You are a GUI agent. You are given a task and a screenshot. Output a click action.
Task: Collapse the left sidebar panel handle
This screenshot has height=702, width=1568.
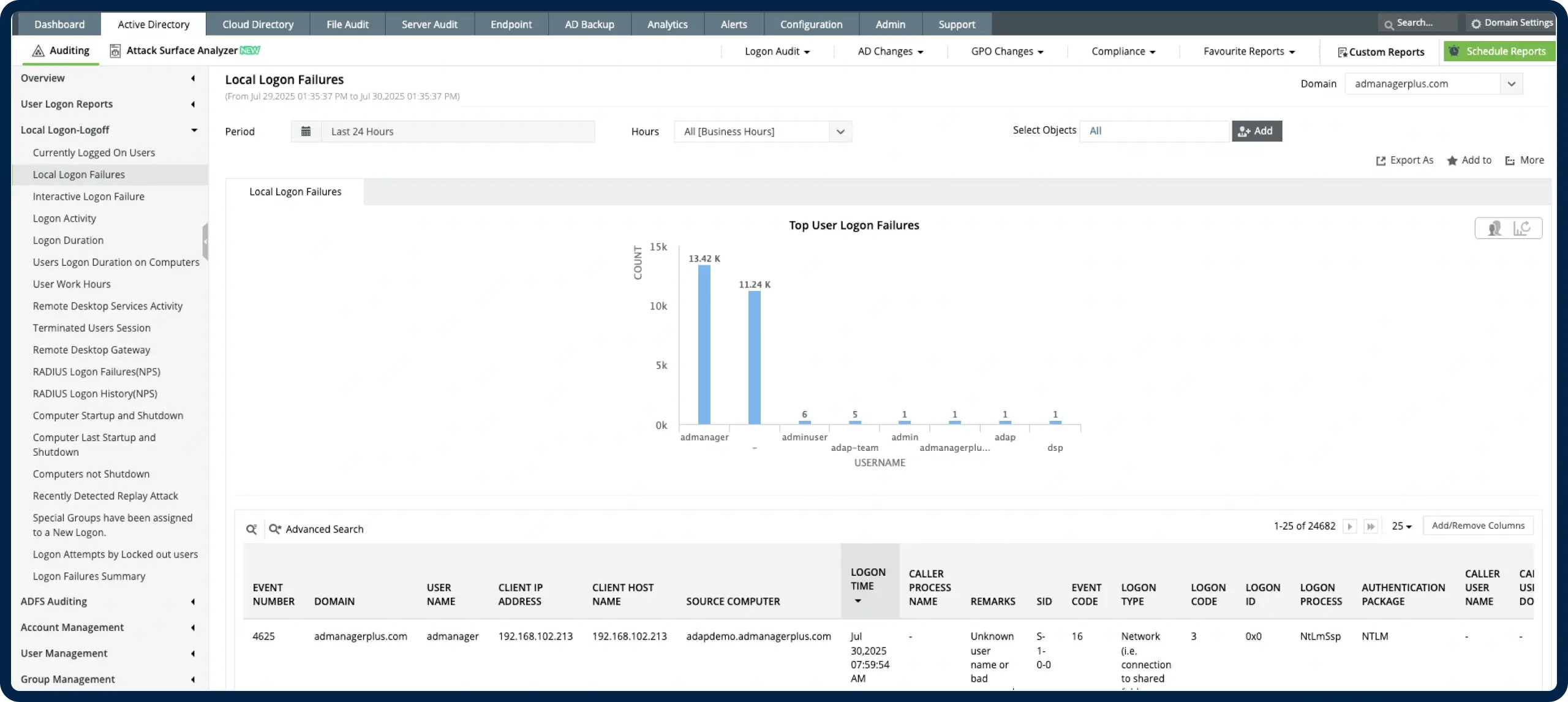point(205,241)
